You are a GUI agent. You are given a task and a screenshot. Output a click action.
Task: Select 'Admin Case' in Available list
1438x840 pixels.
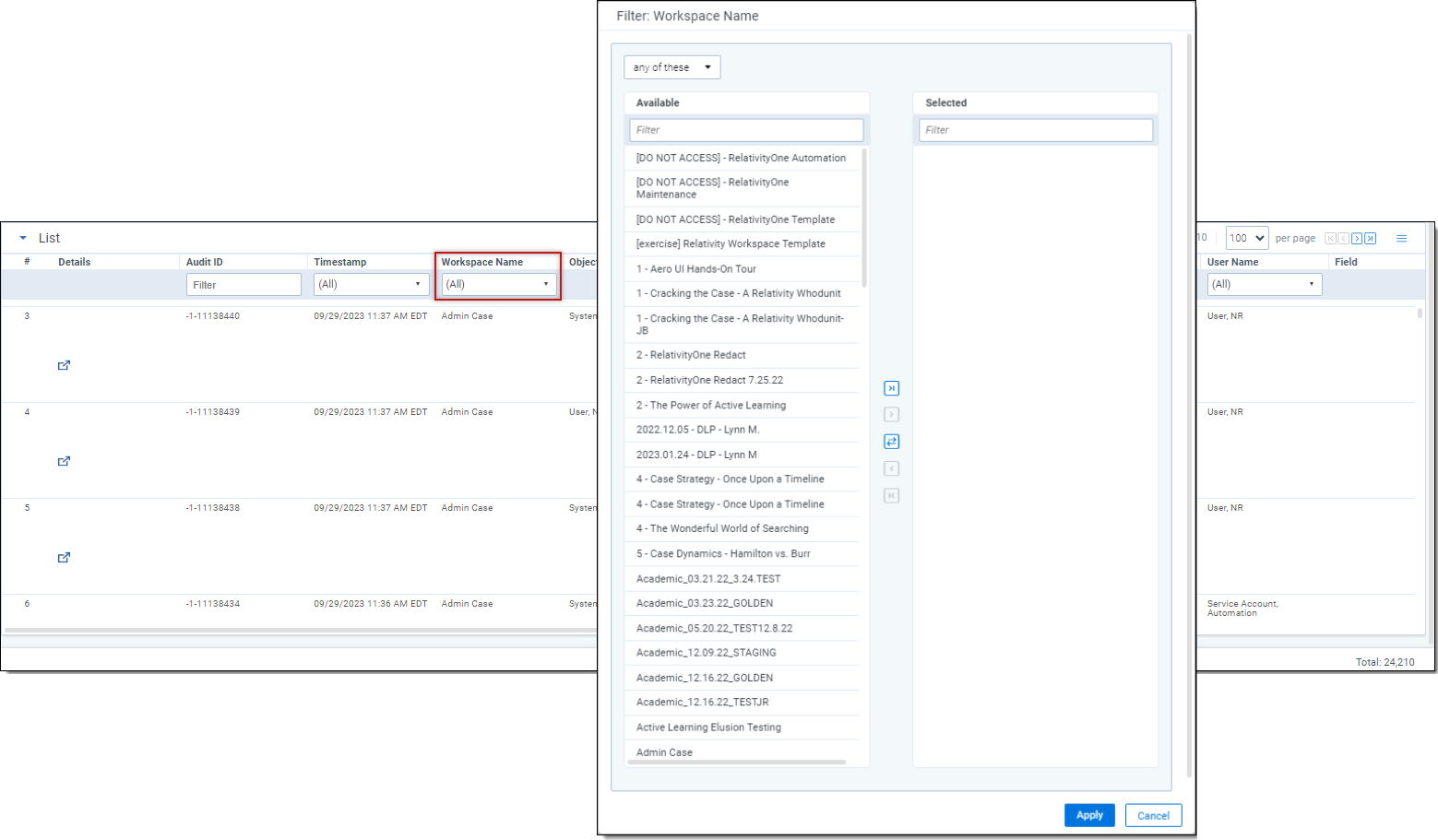[664, 752]
